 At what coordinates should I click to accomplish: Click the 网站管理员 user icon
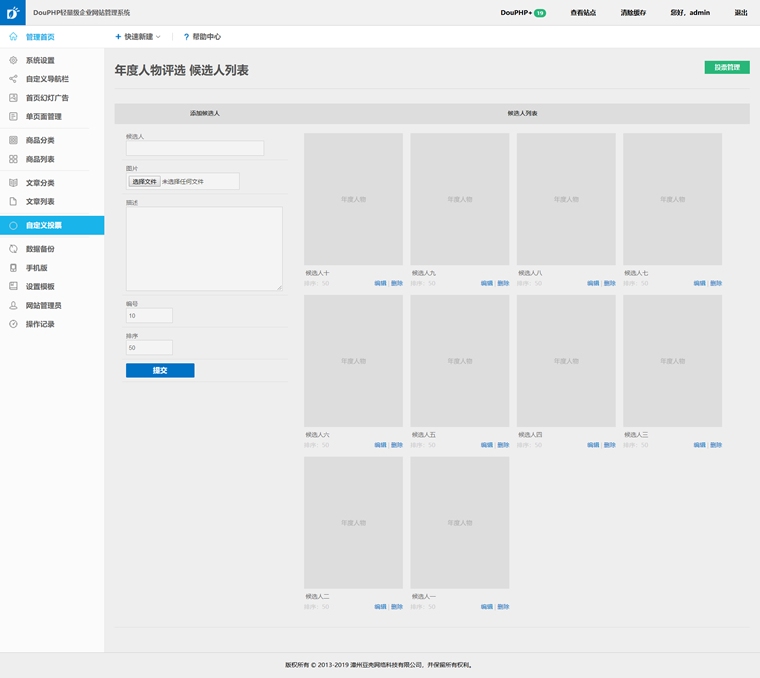tap(13, 305)
